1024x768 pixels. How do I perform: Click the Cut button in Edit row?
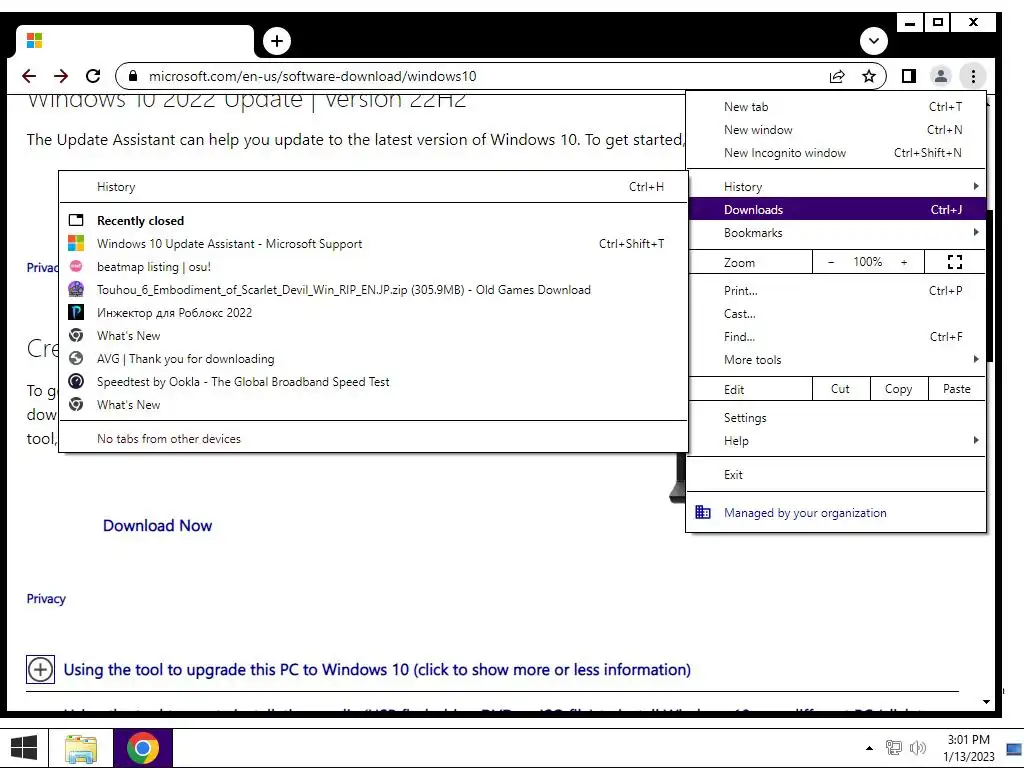click(x=840, y=389)
